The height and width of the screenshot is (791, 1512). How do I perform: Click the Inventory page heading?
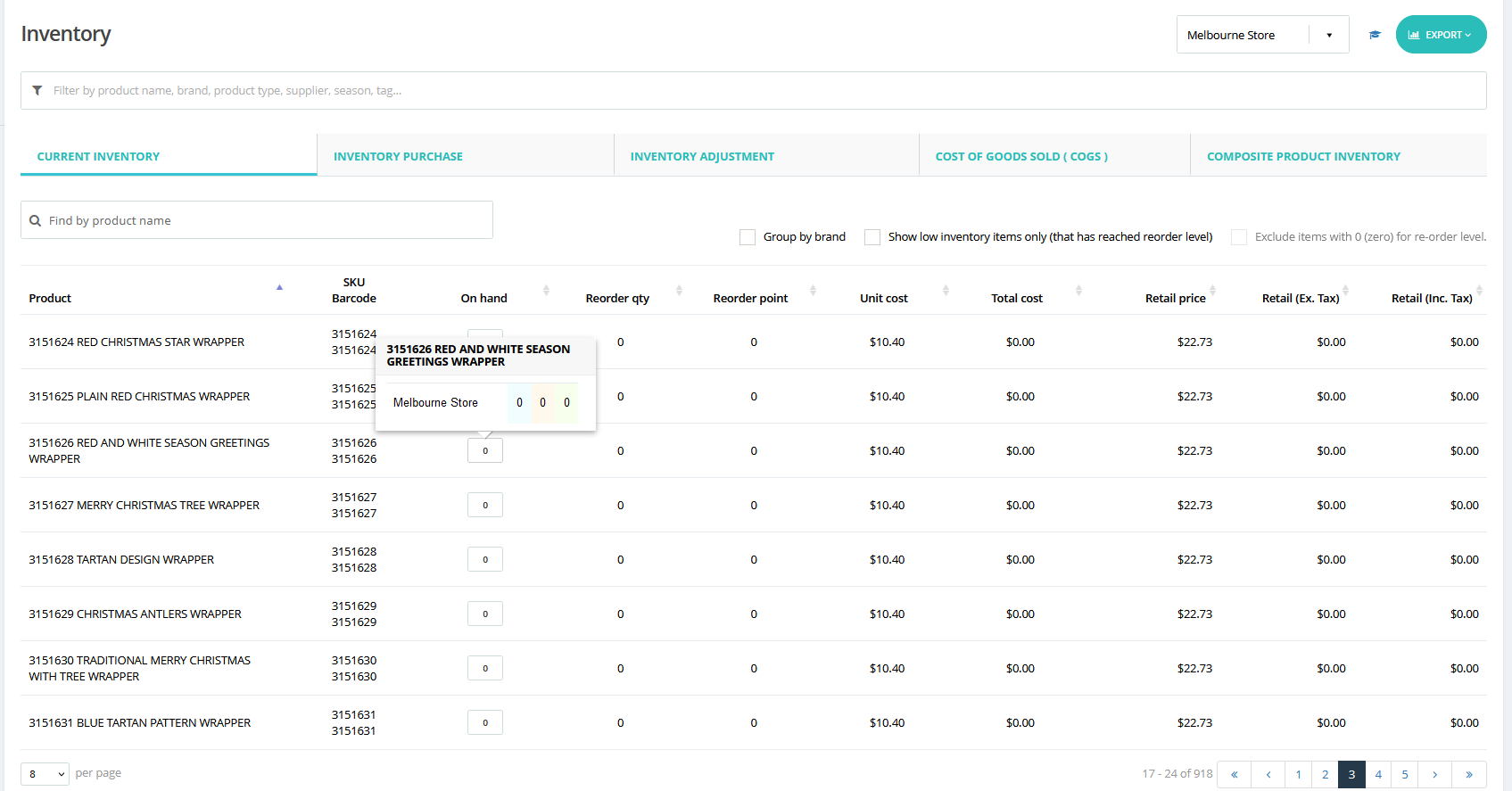(66, 34)
